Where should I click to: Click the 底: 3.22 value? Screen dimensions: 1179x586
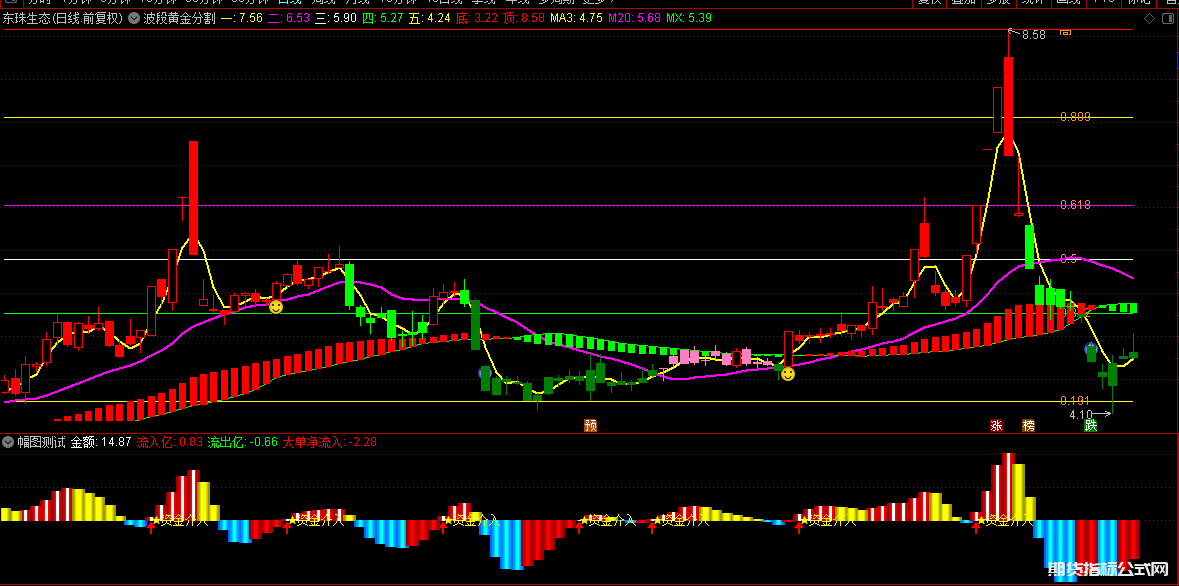click(477, 18)
